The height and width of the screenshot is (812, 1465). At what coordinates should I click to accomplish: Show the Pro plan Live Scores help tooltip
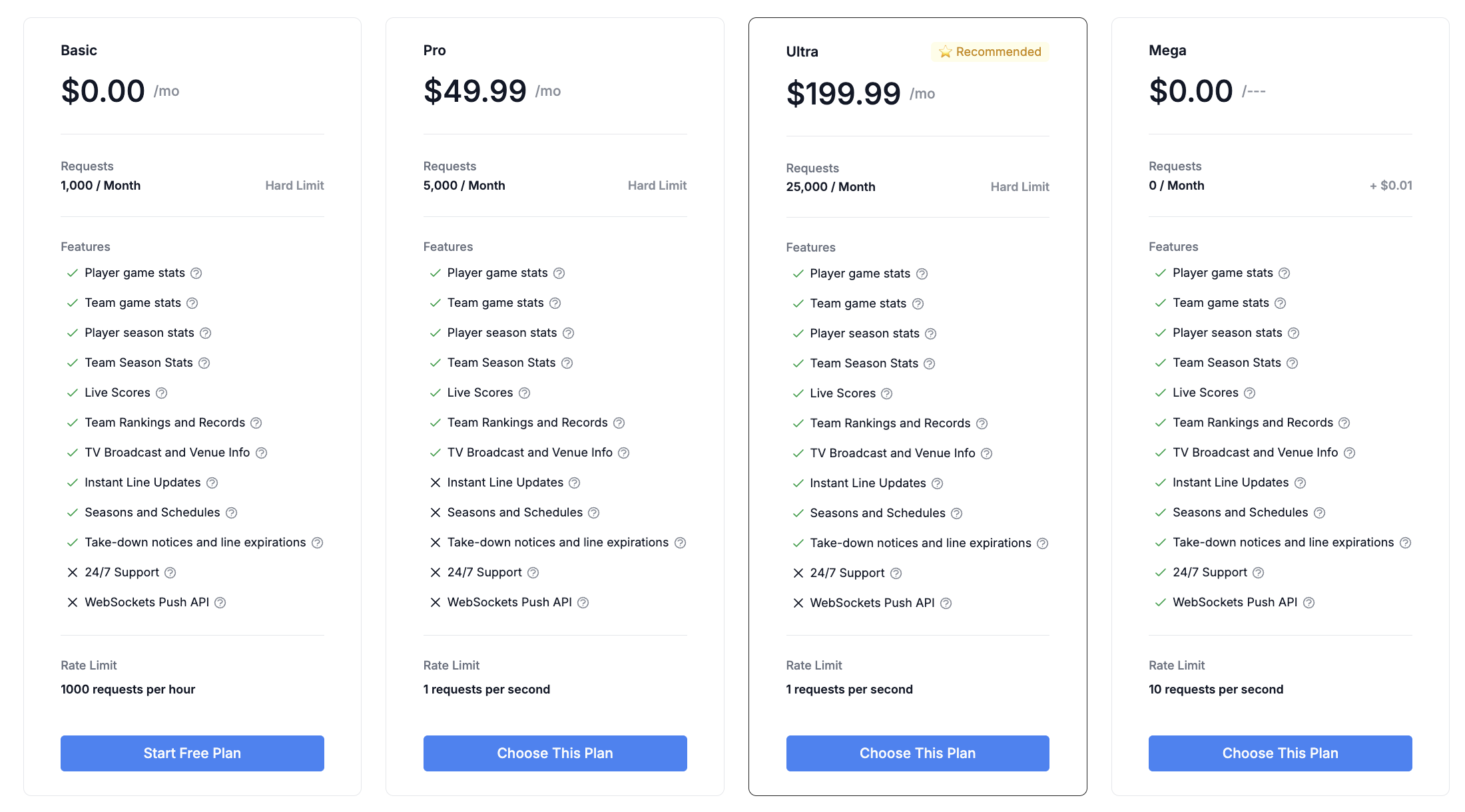click(524, 393)
